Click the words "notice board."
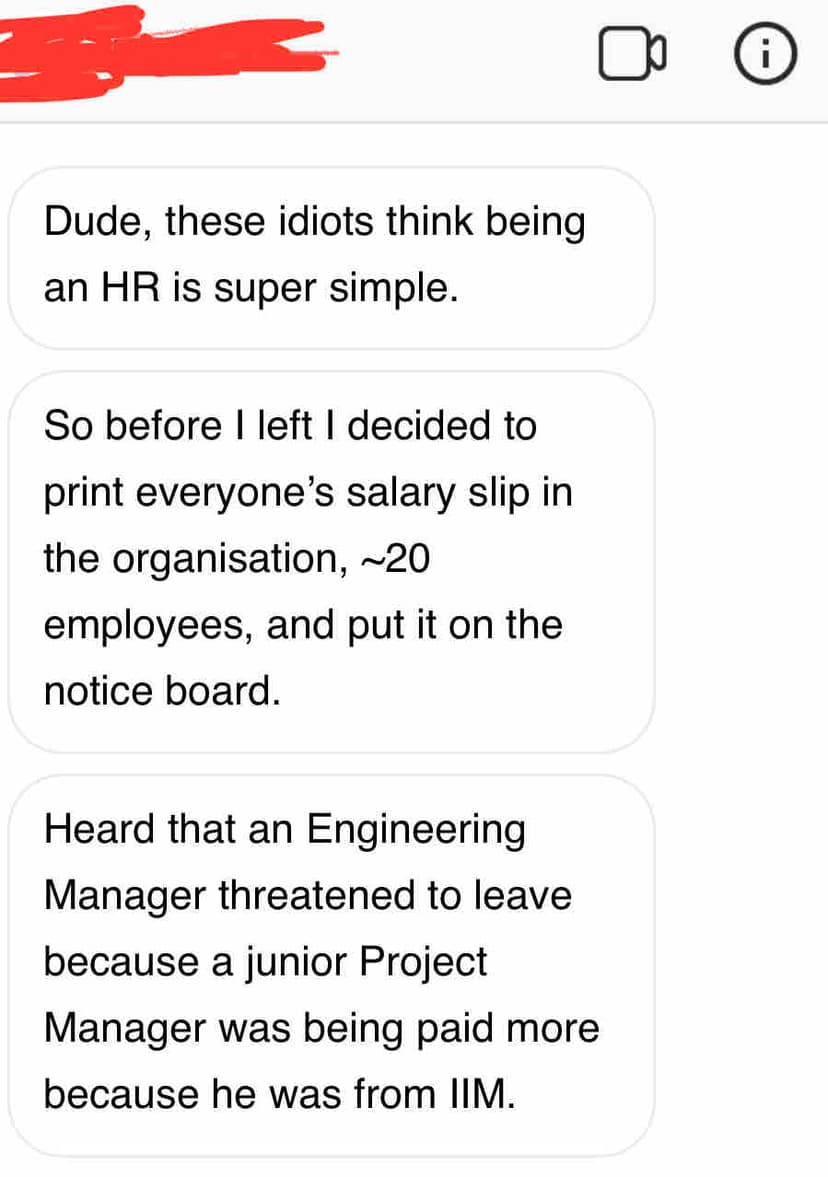828x1177 pixels. (x=161, y=692)
